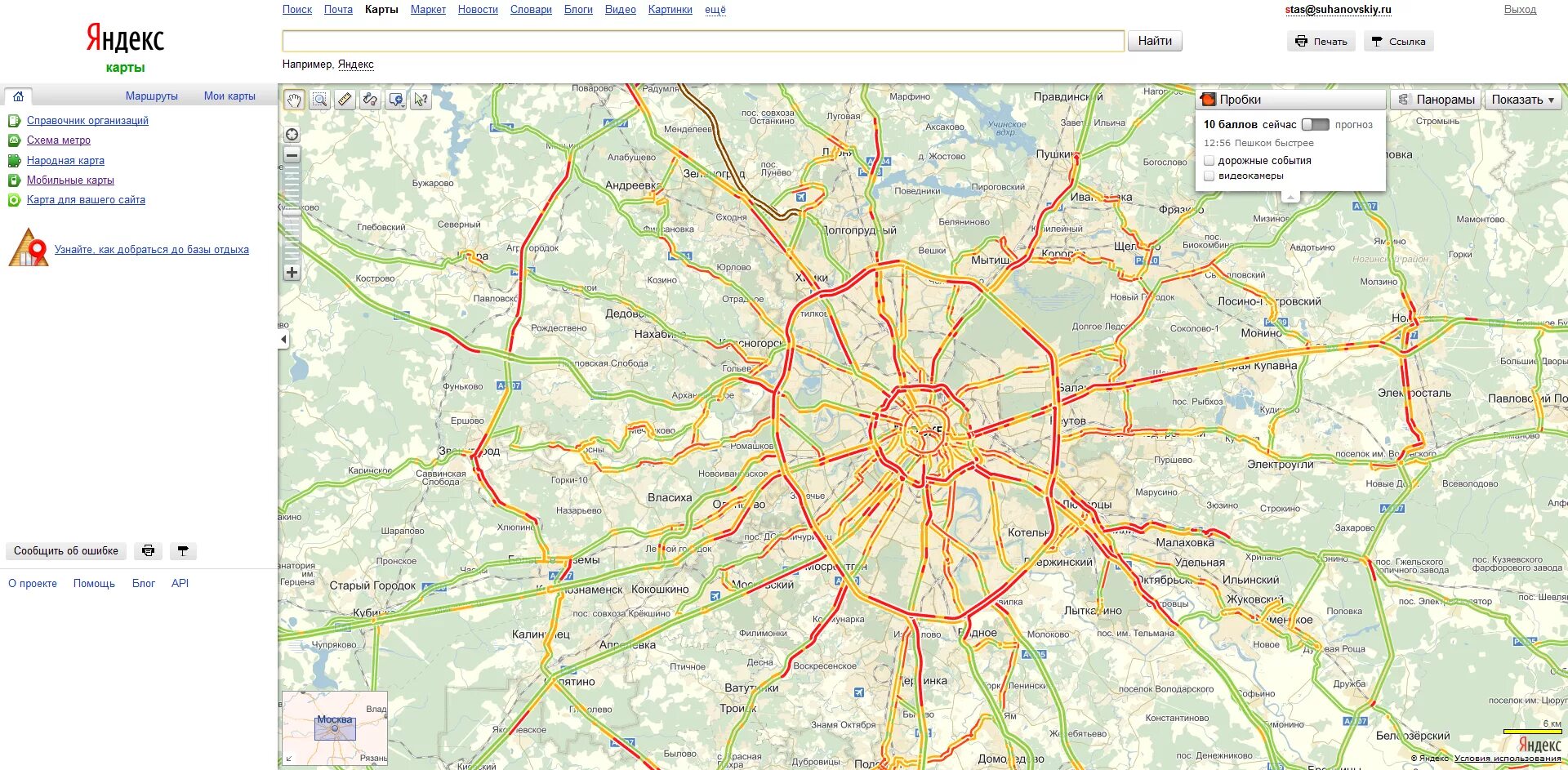The width and height of the screenshot is (1568, 770).
Task: Open Поиск in top navigation
Action: (x=297, y=10)
